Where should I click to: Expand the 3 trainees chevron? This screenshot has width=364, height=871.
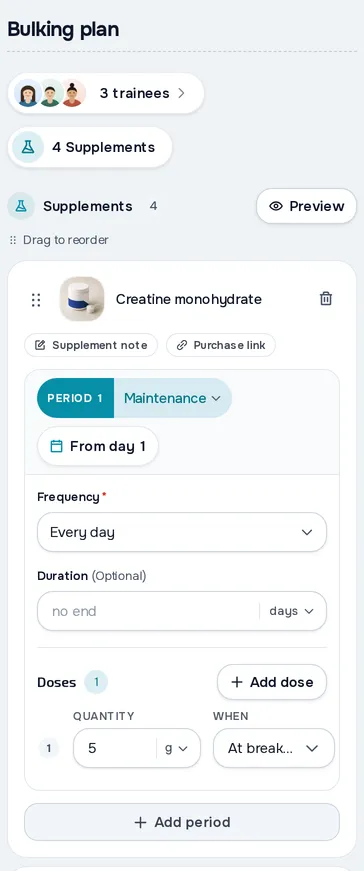point(181,93)
